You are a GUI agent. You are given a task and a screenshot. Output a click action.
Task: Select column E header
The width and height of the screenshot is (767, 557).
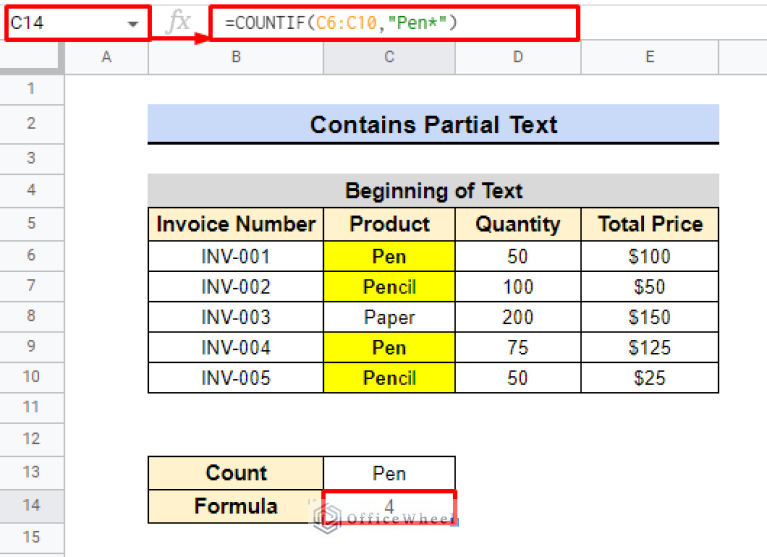click(x=650, y=58)
